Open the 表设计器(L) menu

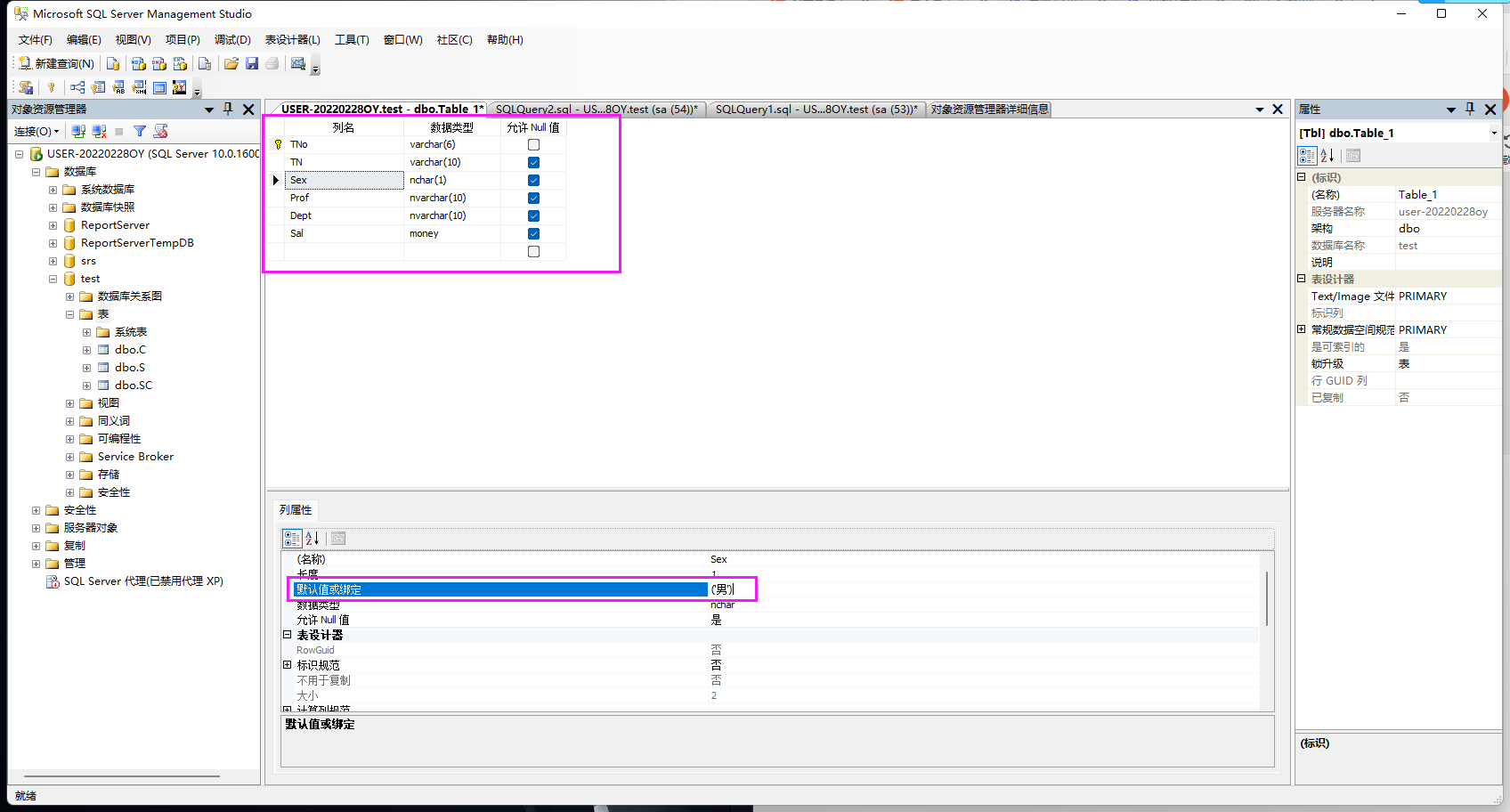click(x=293, y=40)
